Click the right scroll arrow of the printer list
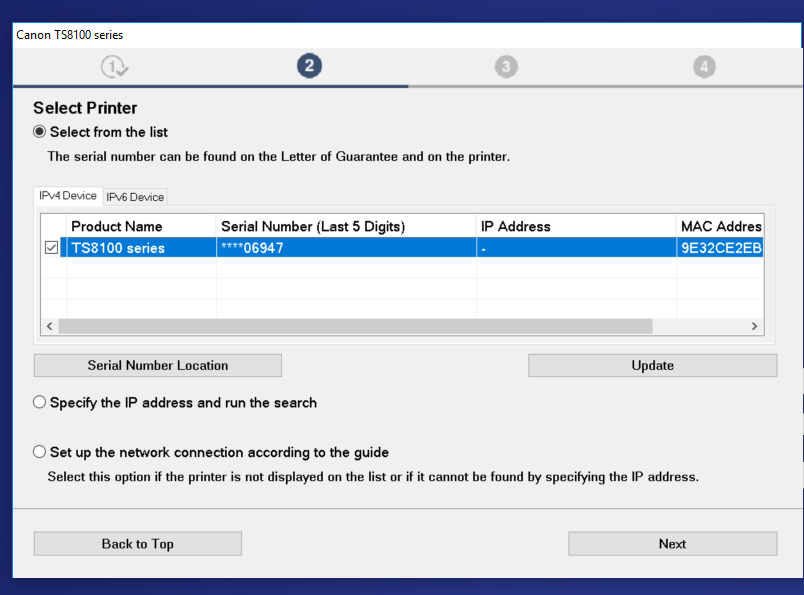Screen dimensions: 804x595 coord(754,326)
